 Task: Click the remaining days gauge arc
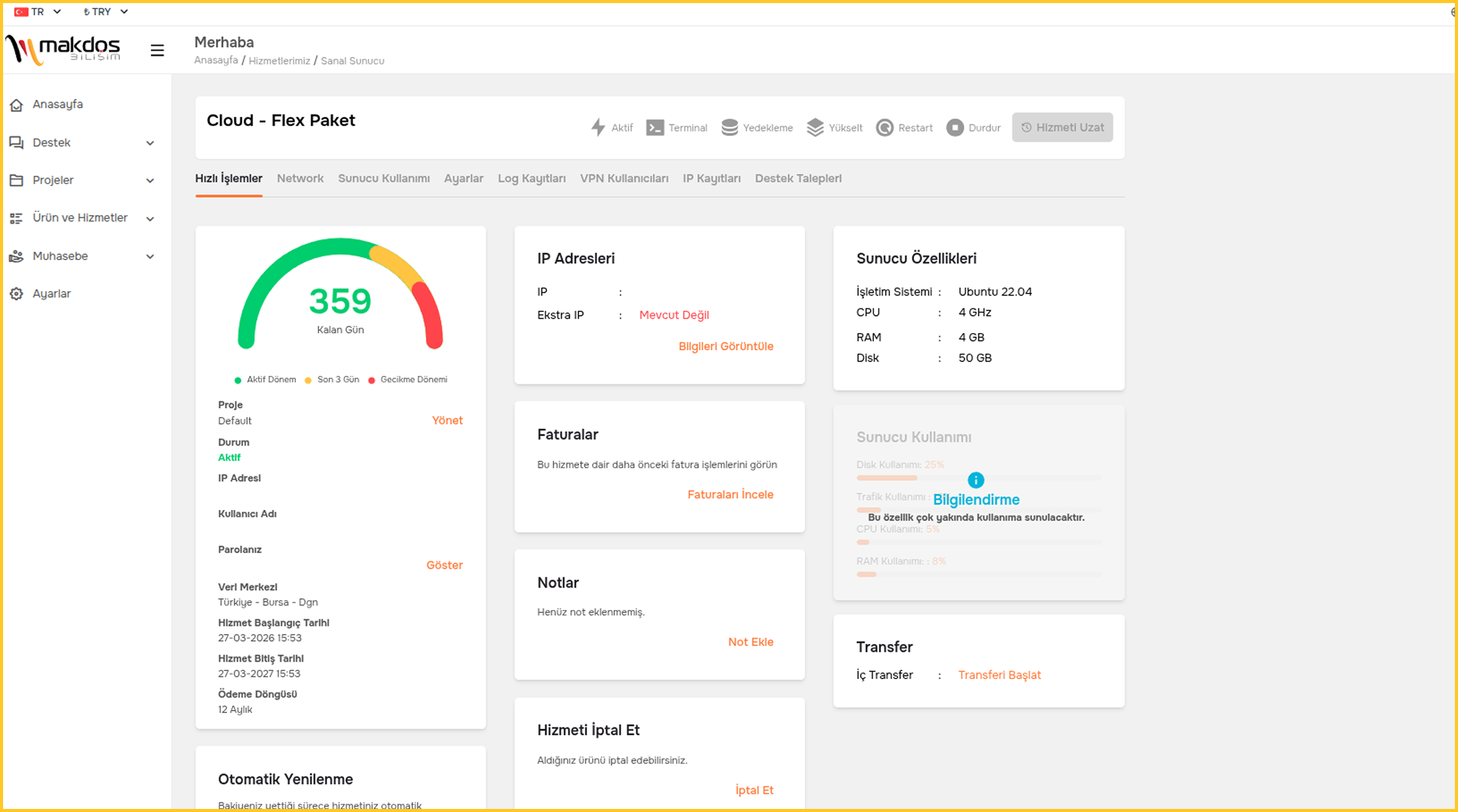click(x=339, y=246)
